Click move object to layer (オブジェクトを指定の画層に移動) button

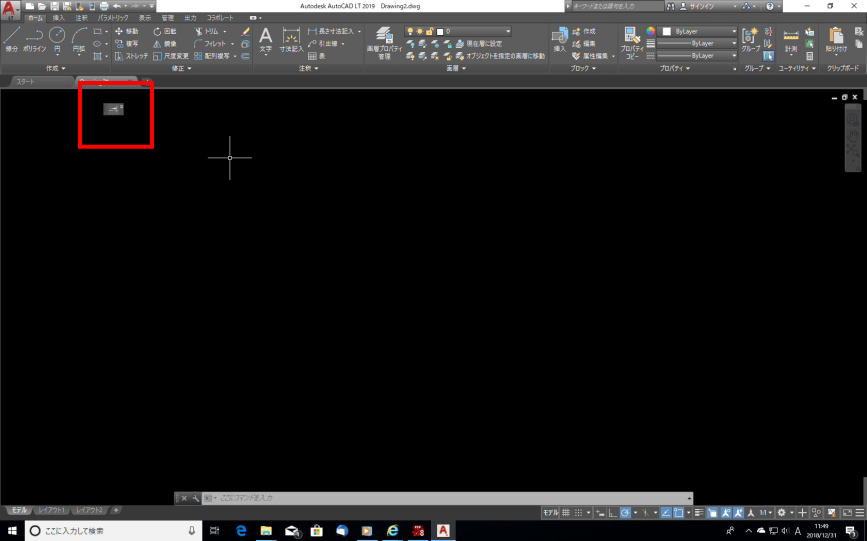coord(500,56)
